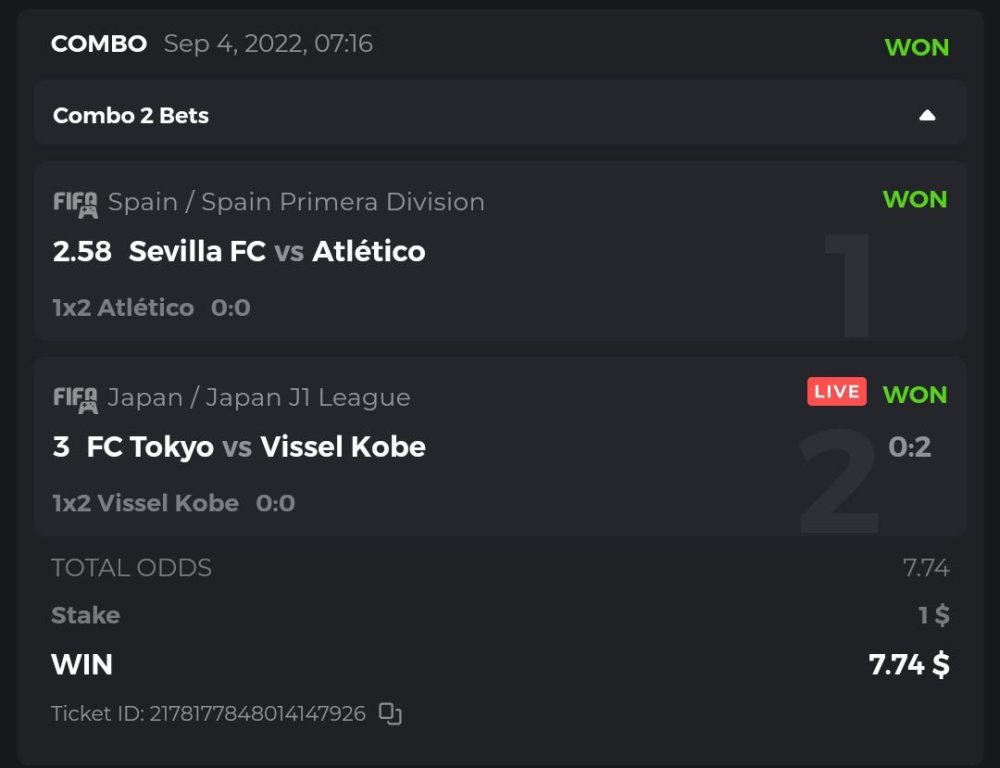Click the 1x2 Vissel Kobe selection
The width and height of the screenshot is (1000, 768).
(x=146, y=503)
